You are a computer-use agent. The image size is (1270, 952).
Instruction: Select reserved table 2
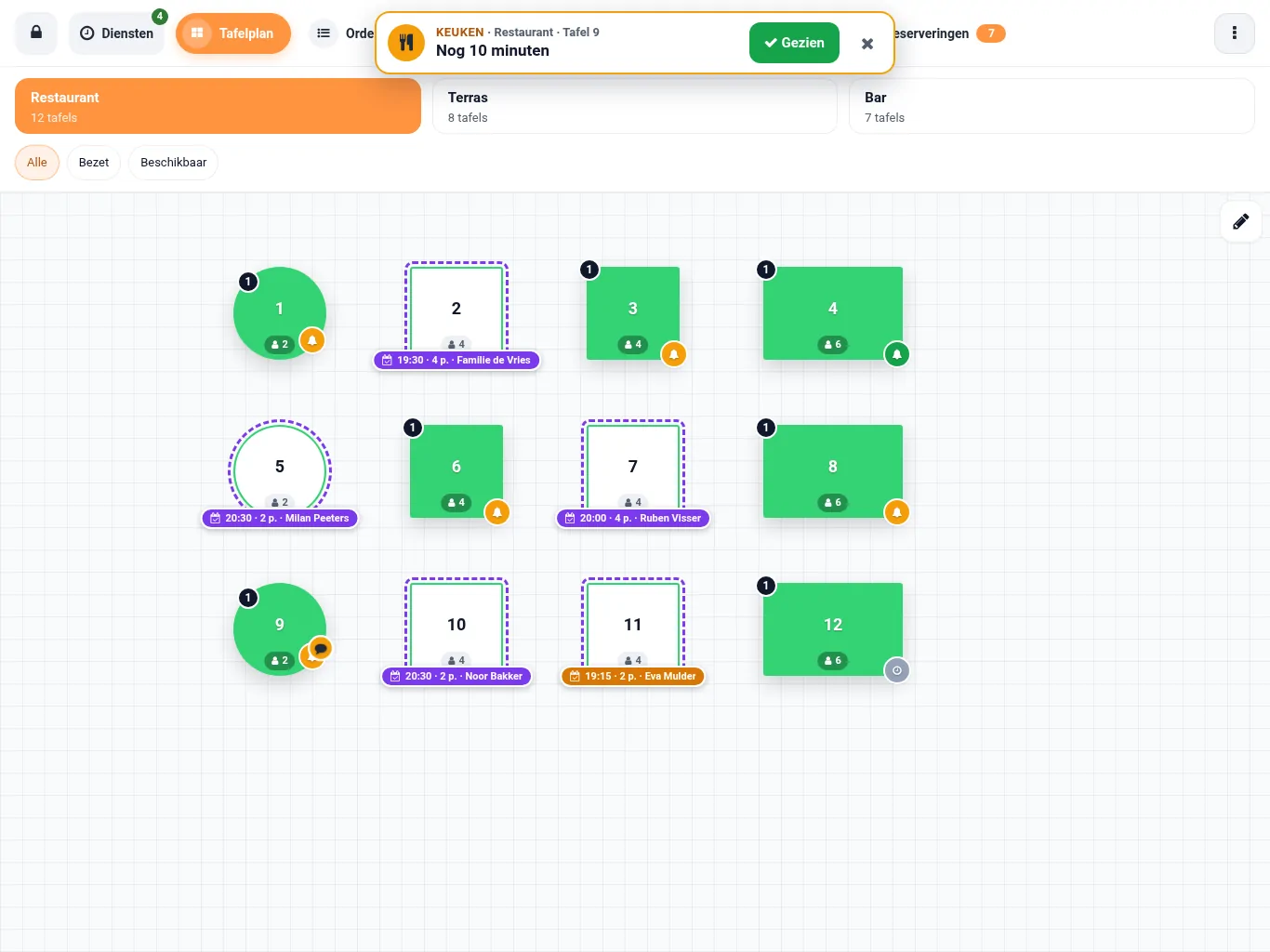[456, 308]
